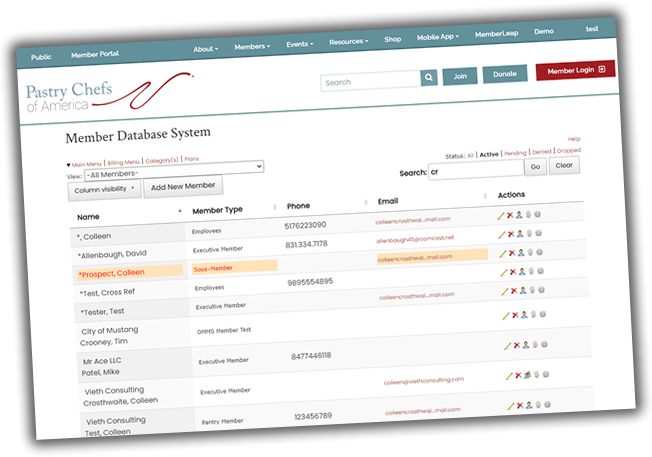The width and height of the screenshot is (652, 457).
Task: Open the Mobile App dropdown
Action: point(437,37)
